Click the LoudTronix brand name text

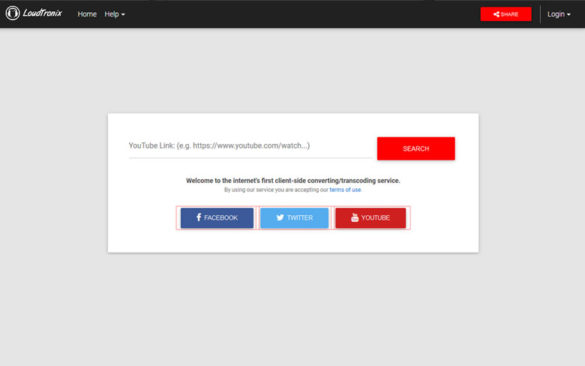click(42, 13)
